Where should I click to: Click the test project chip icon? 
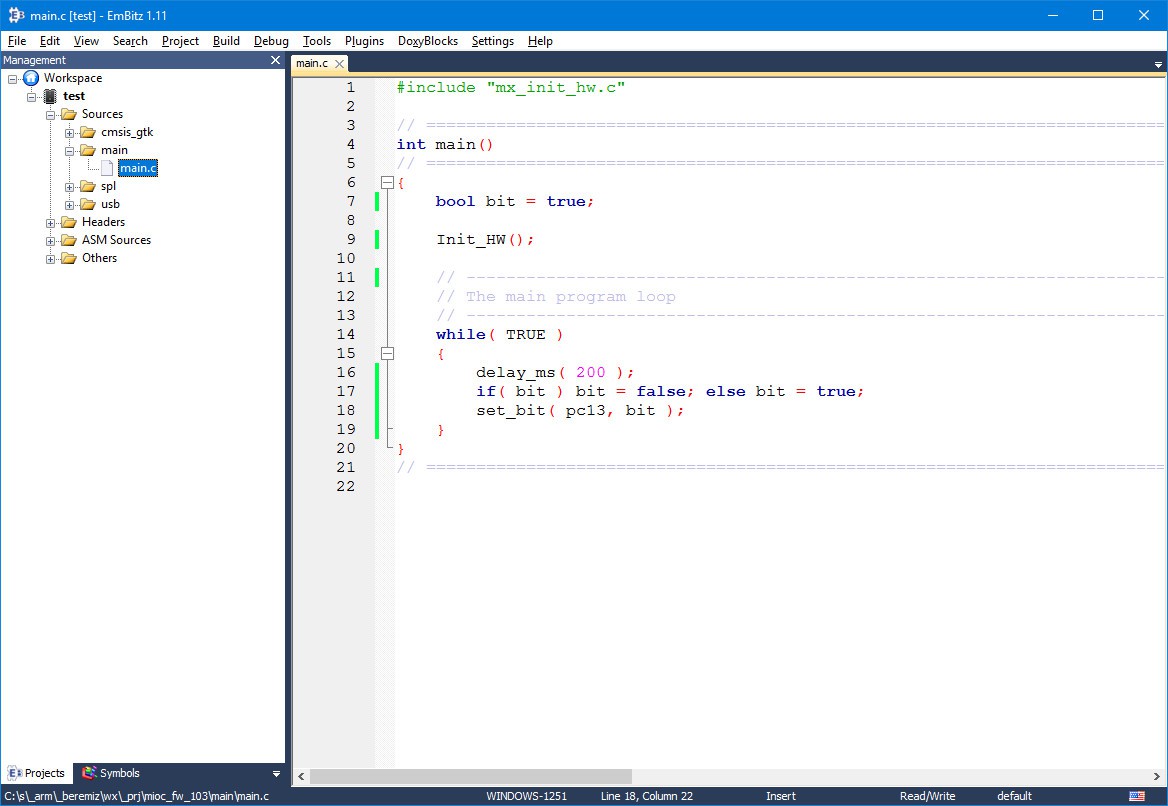(50, 96)
